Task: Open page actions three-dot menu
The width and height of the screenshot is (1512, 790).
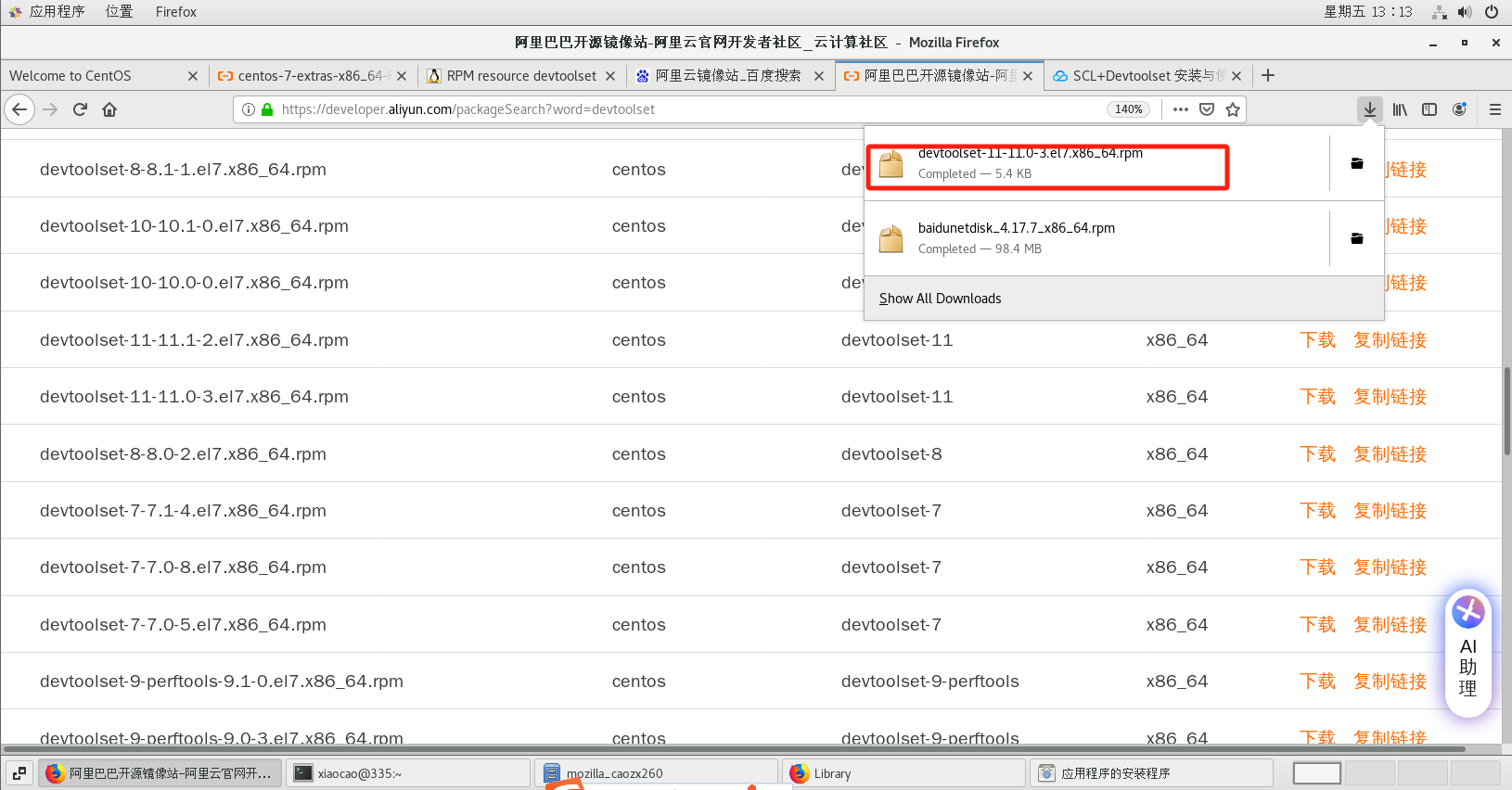Action: (1180, 109)
